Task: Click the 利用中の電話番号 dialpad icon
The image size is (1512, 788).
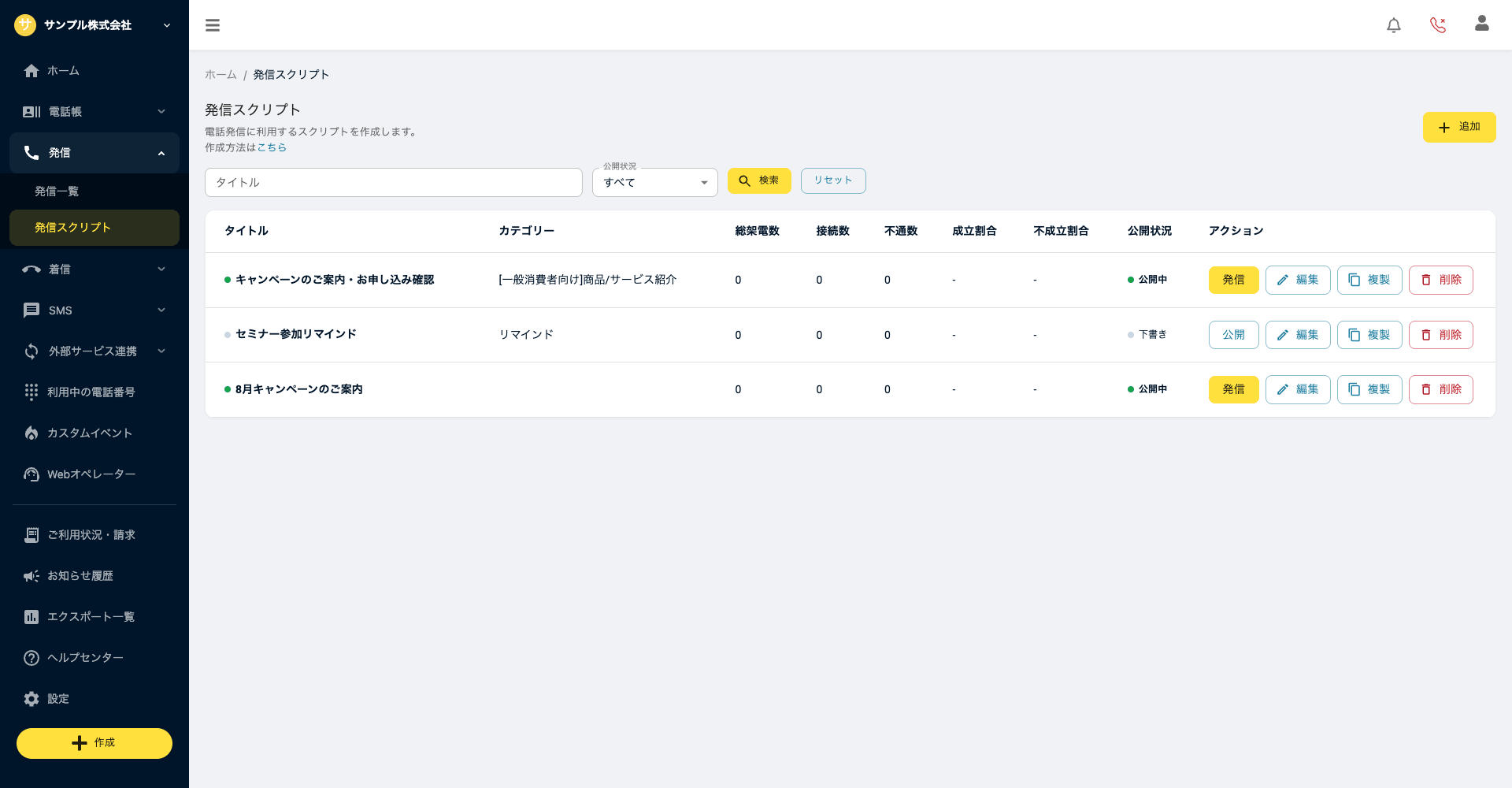Action: point(31,392)
